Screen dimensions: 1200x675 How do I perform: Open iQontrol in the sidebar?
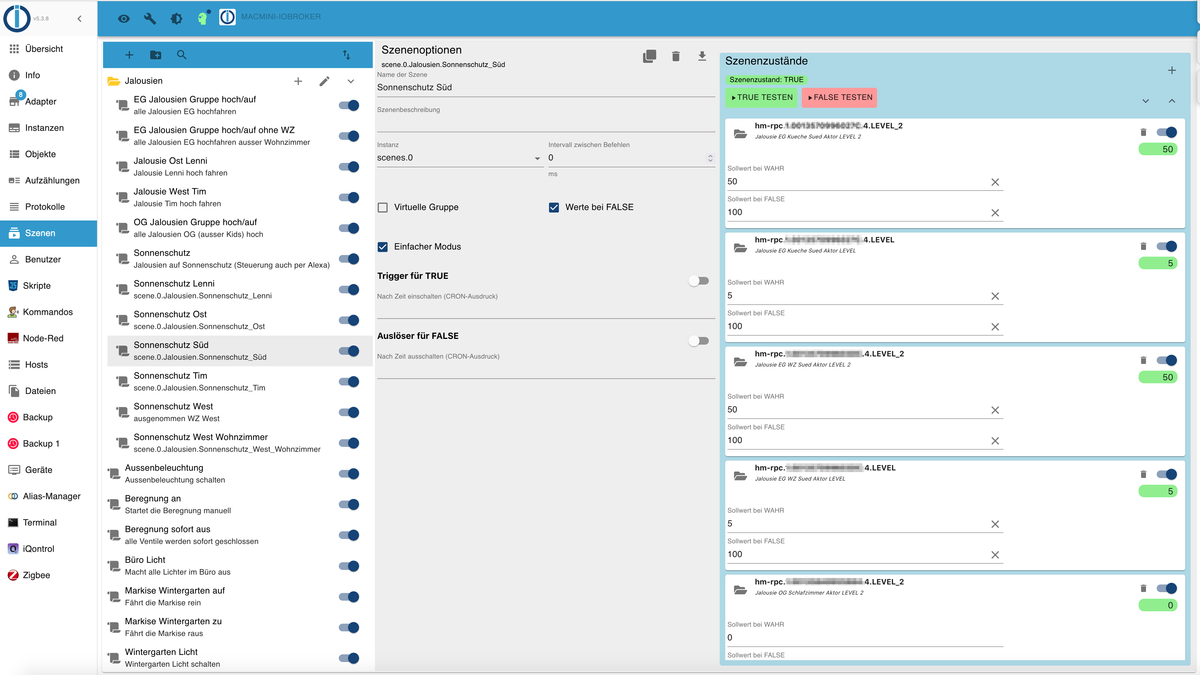click(48, 549)
